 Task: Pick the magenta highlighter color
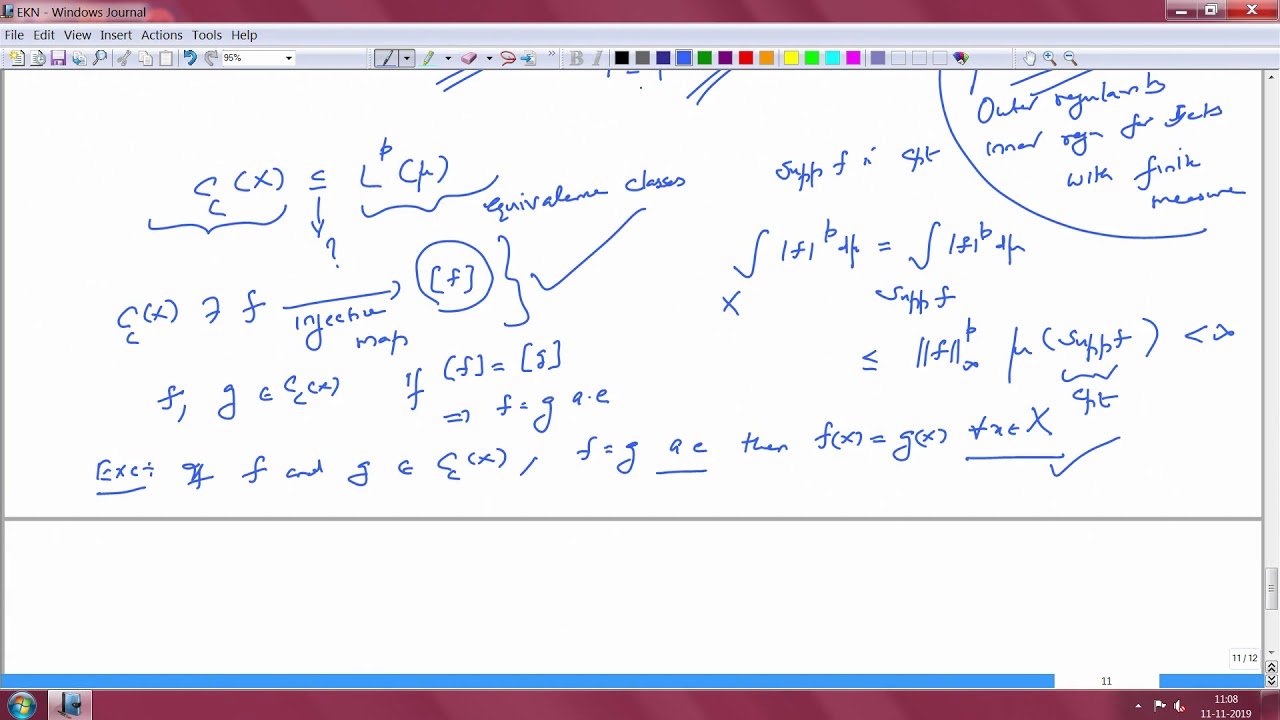tap(853, 58)
